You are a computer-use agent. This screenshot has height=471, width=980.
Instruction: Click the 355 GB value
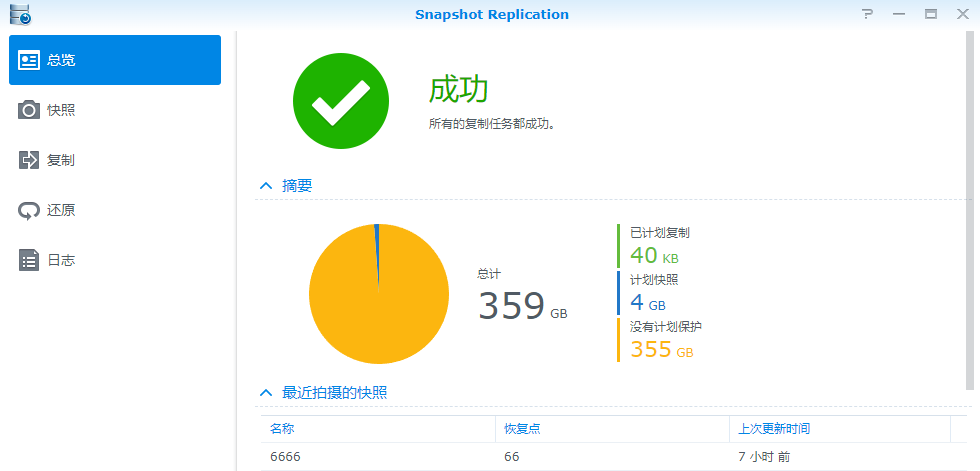(662, 350)
